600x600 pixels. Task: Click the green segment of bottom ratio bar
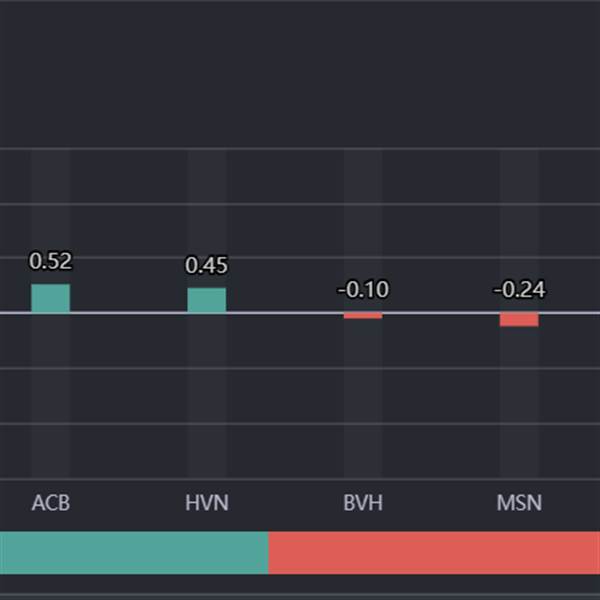click(x=134, y=553)
